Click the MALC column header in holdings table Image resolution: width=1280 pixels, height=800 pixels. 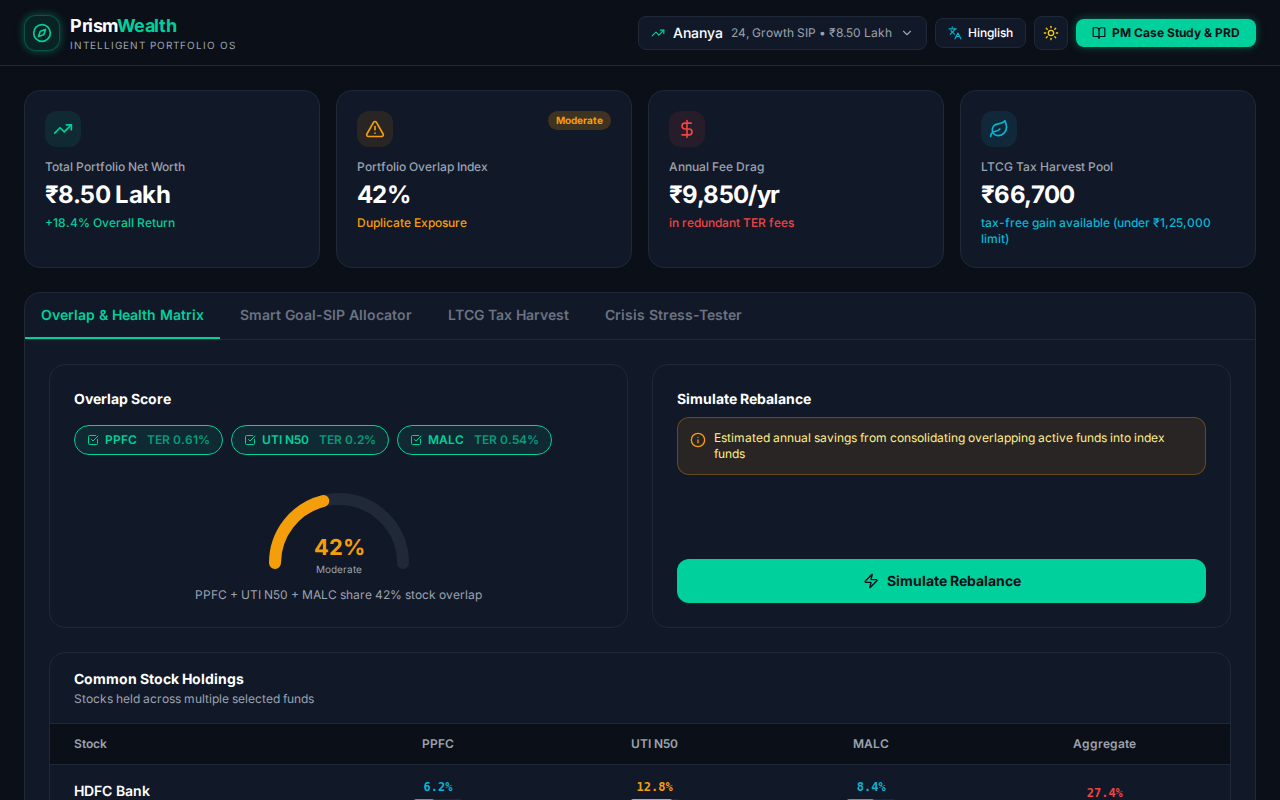coord(871,744)
